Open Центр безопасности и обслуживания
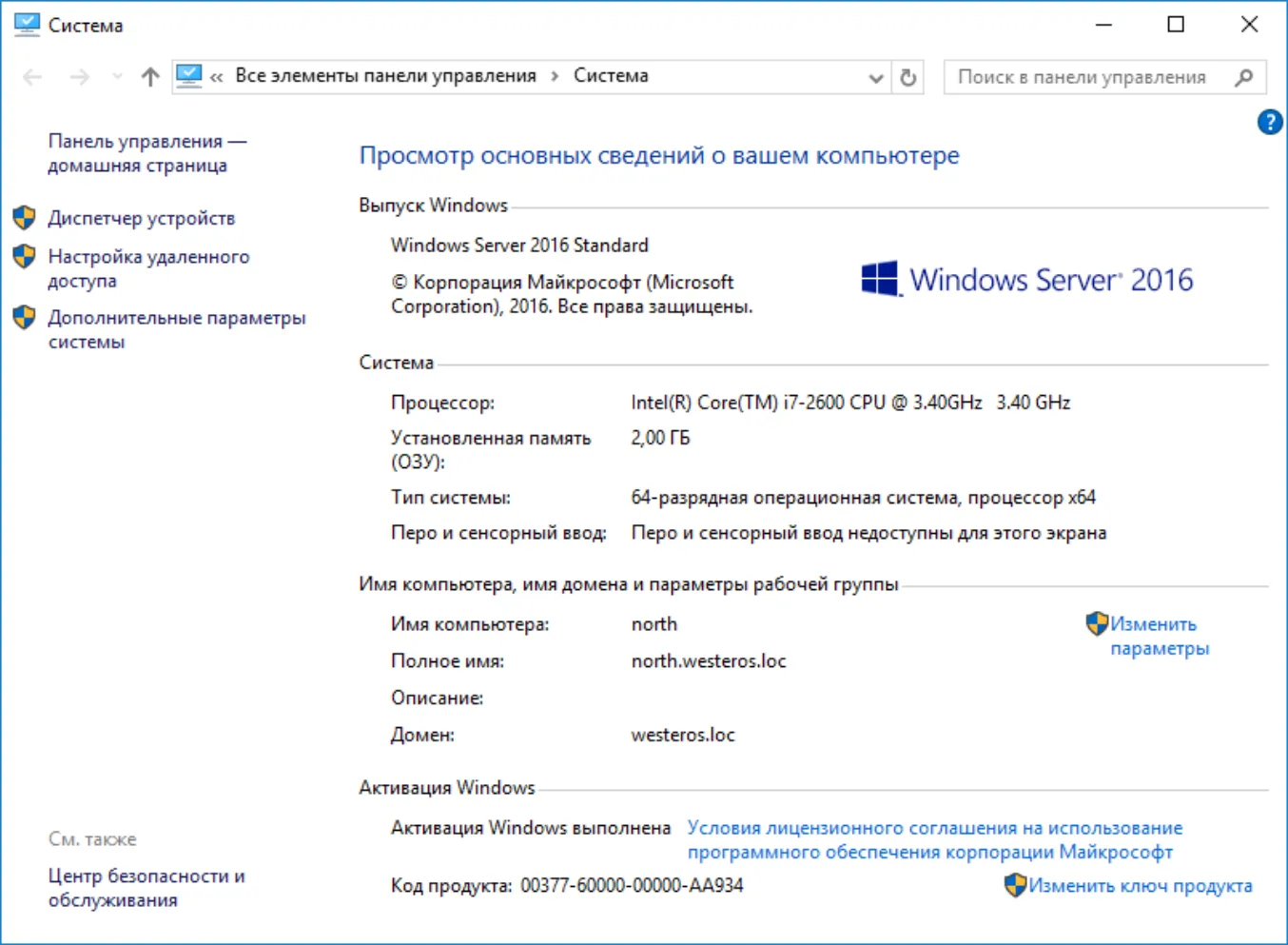Screen dimensions: 1288x945 tap(146, 888)
